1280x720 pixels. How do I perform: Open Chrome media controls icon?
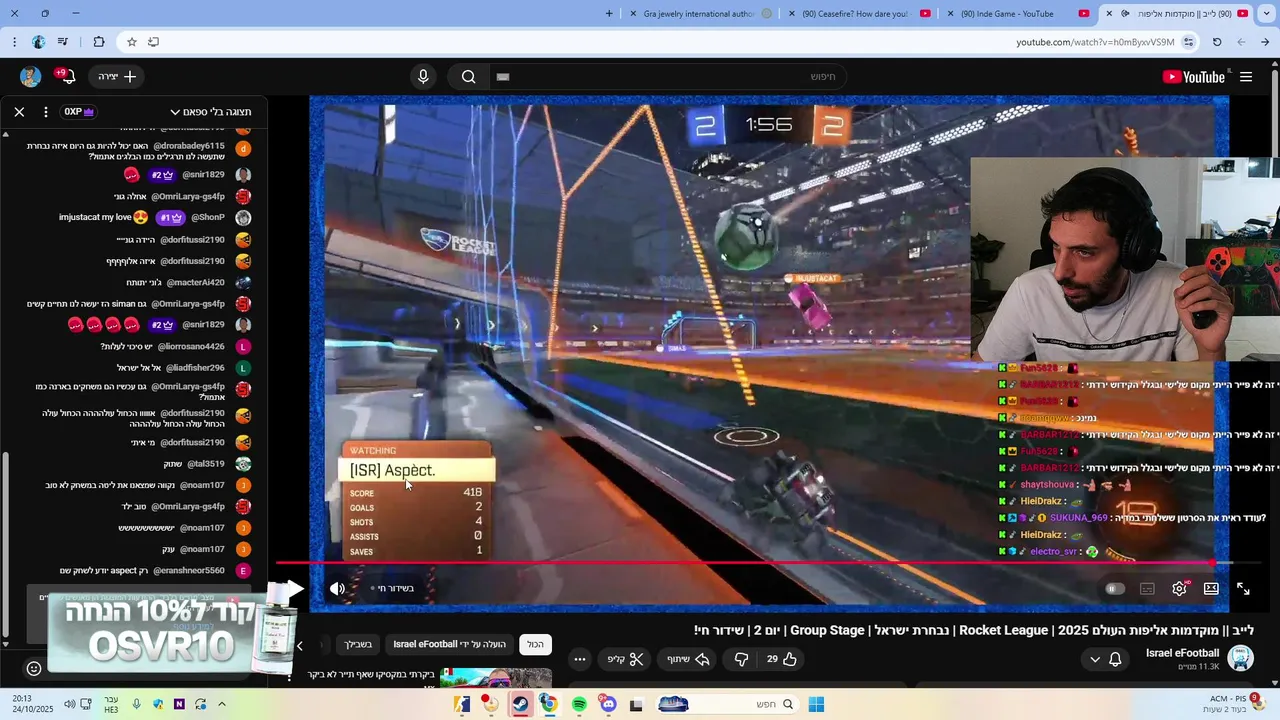click(64, 42)
